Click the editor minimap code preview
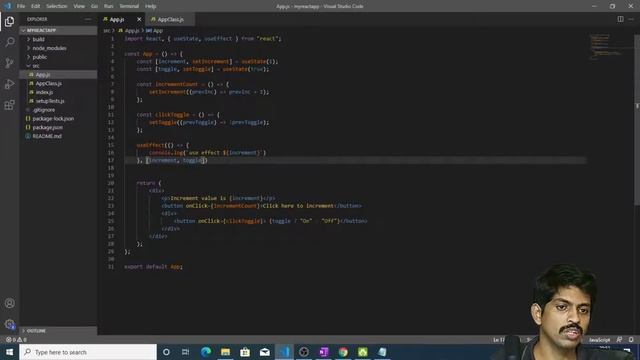The height and width of the screenshot is (360, 640). click(x=606, y=47)
